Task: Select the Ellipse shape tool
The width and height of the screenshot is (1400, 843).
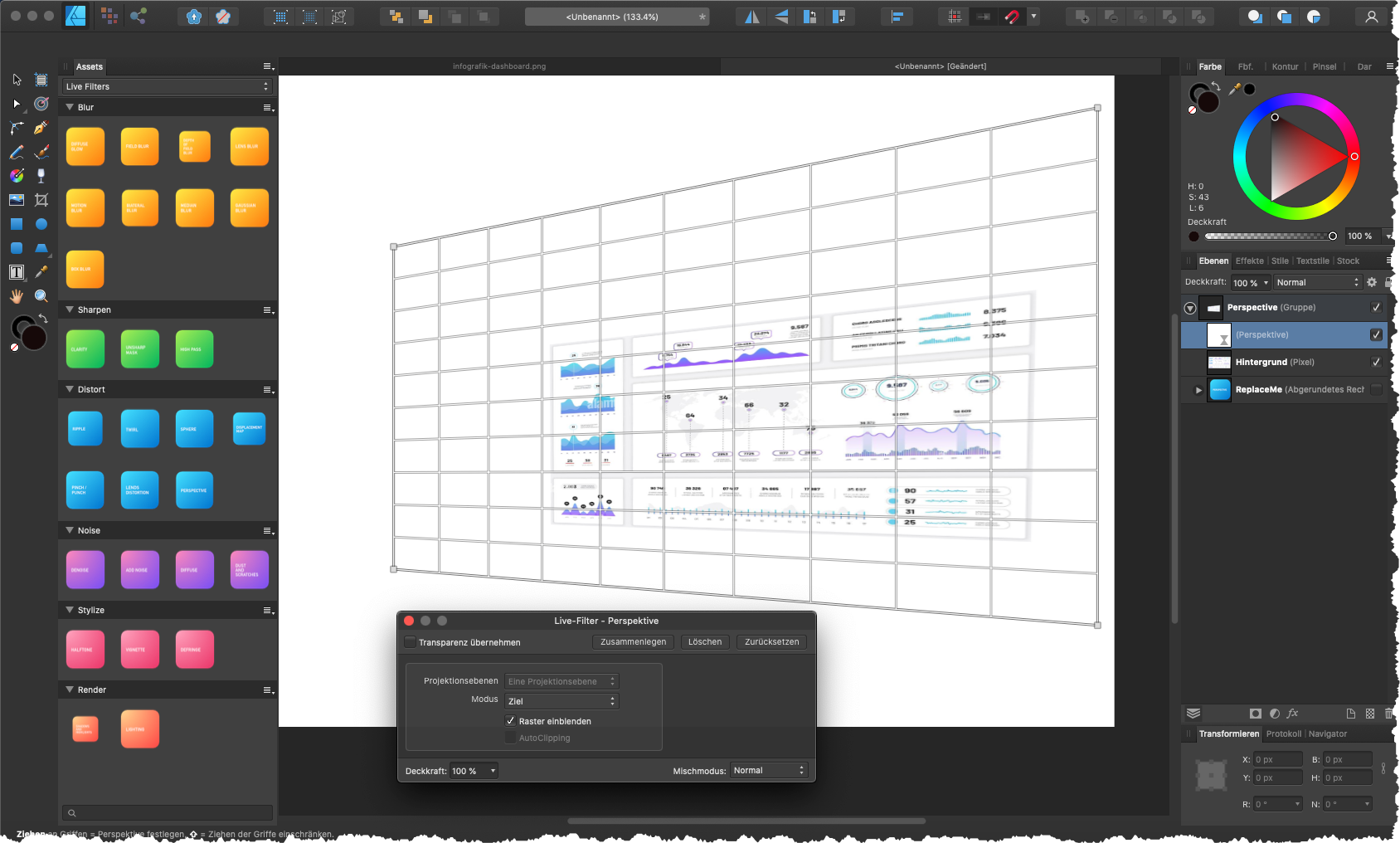Action: [41, 224]
